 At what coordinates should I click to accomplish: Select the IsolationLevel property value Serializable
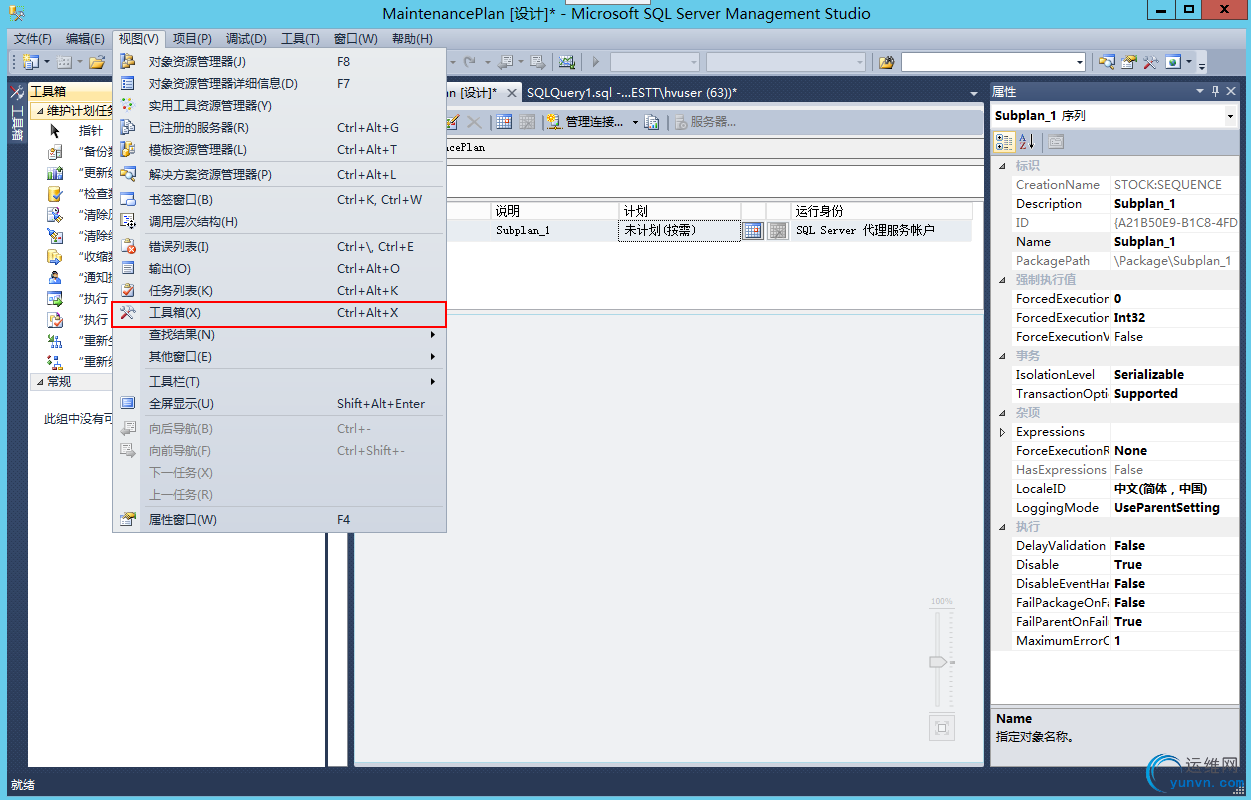1175,375
